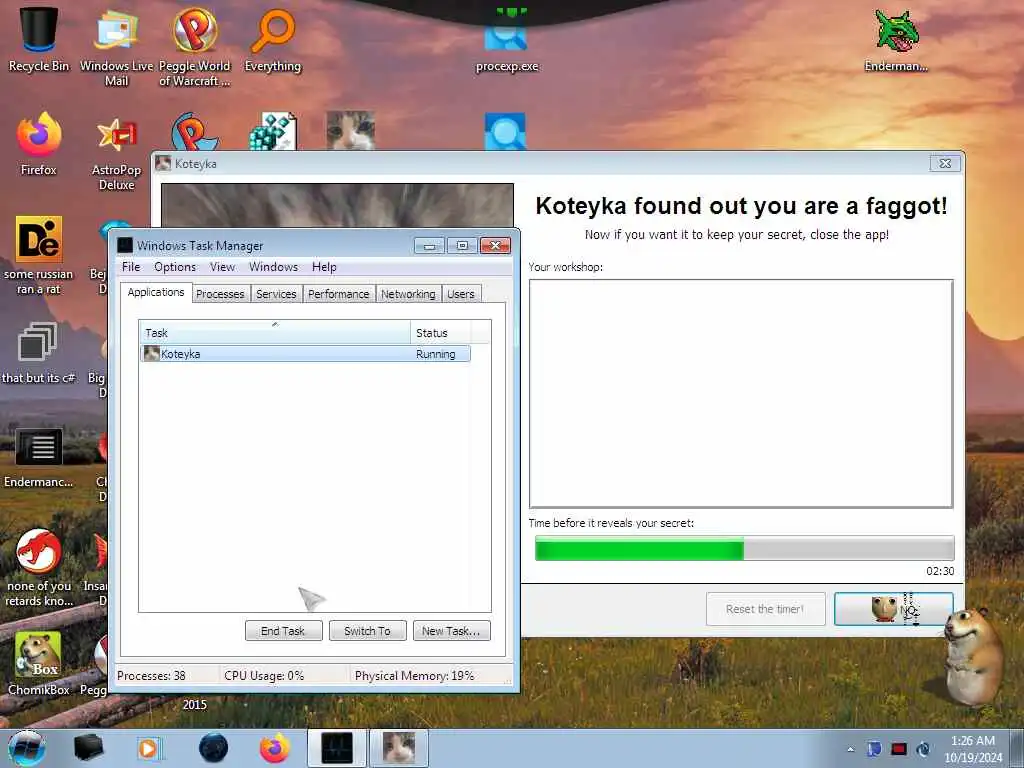Click the Processes: 38 status entry
This screenshot has width=1024, height=768.
tap(152, 675)
